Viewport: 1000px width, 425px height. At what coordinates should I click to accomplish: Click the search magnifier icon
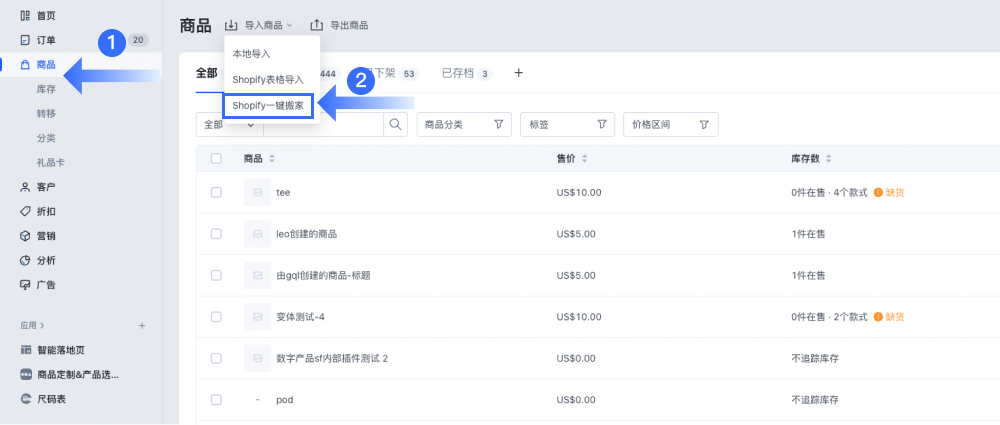coord(396,124)
